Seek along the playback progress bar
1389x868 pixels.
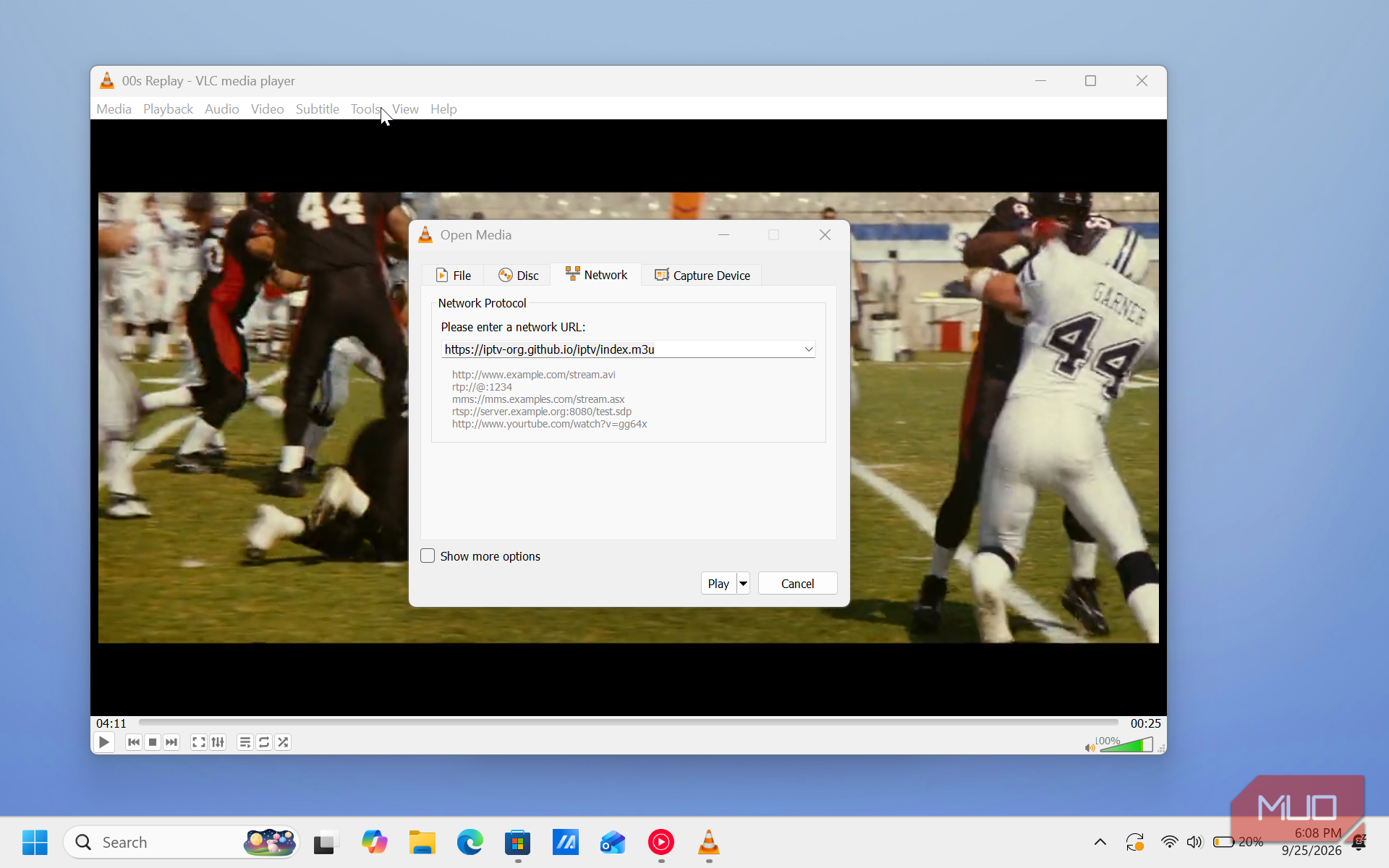coord(629,723)
